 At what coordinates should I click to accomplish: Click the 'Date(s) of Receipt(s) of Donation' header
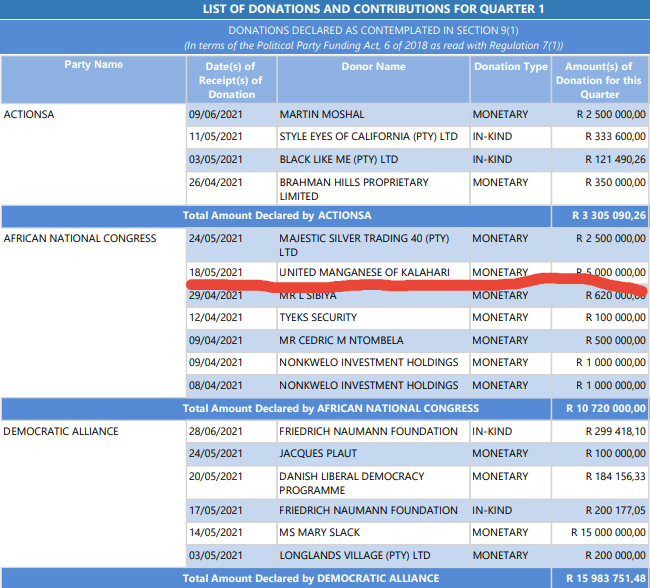click(231, 80)
